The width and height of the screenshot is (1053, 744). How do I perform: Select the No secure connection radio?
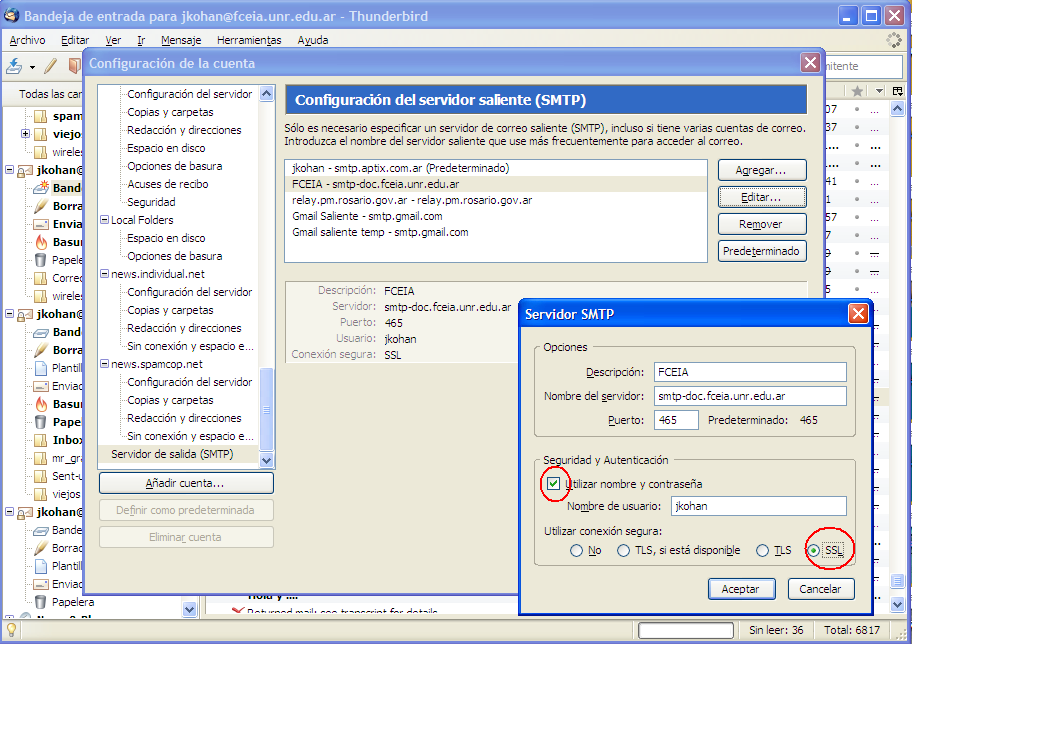pyautogui.click(x=576, y=551)
